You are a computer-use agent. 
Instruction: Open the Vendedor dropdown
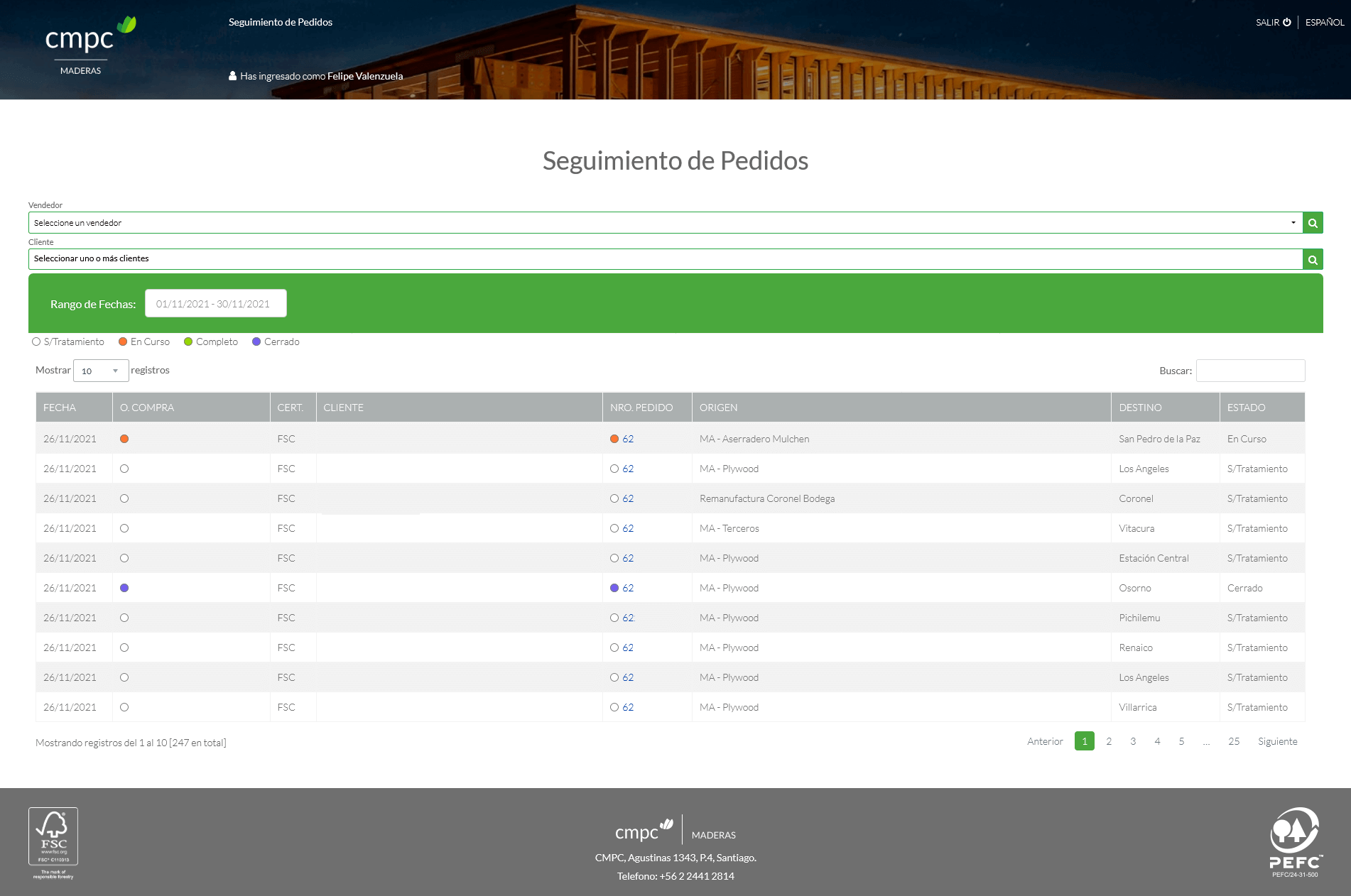pos(665,223)
